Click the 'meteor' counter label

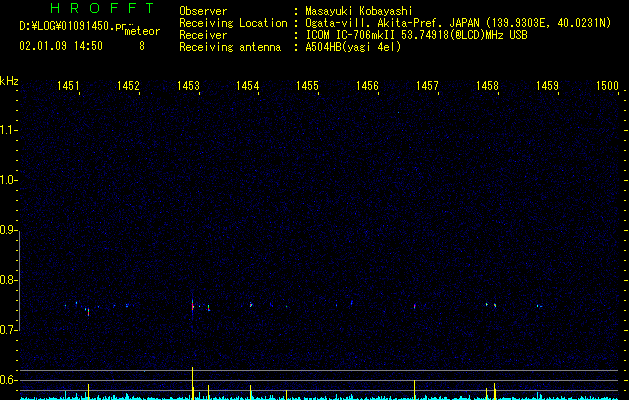(x=142, y=31)
